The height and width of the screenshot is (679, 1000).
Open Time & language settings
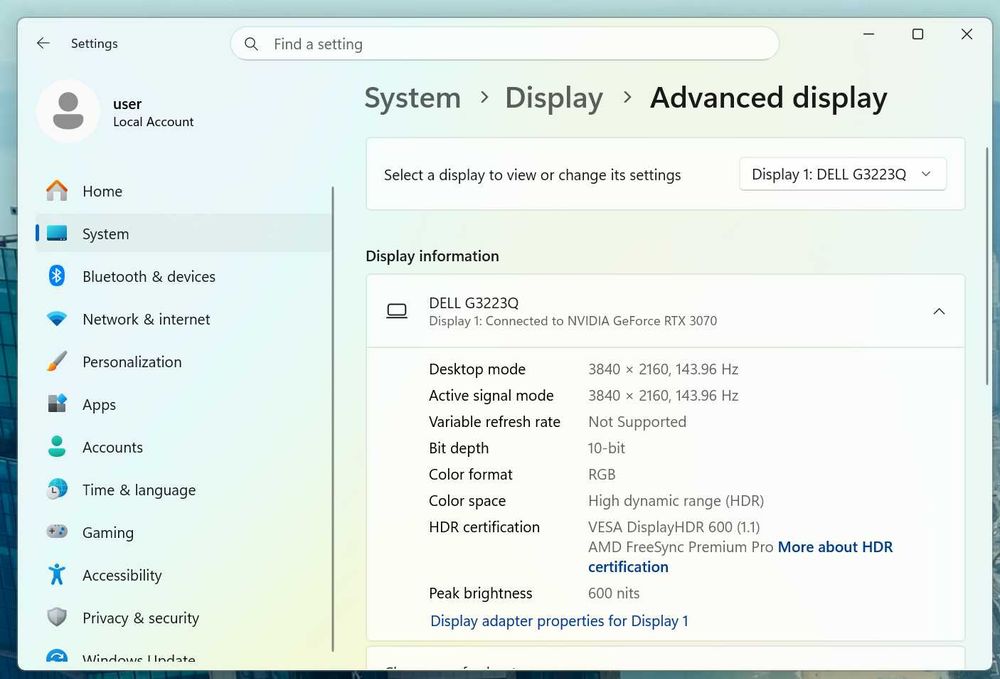184,490
